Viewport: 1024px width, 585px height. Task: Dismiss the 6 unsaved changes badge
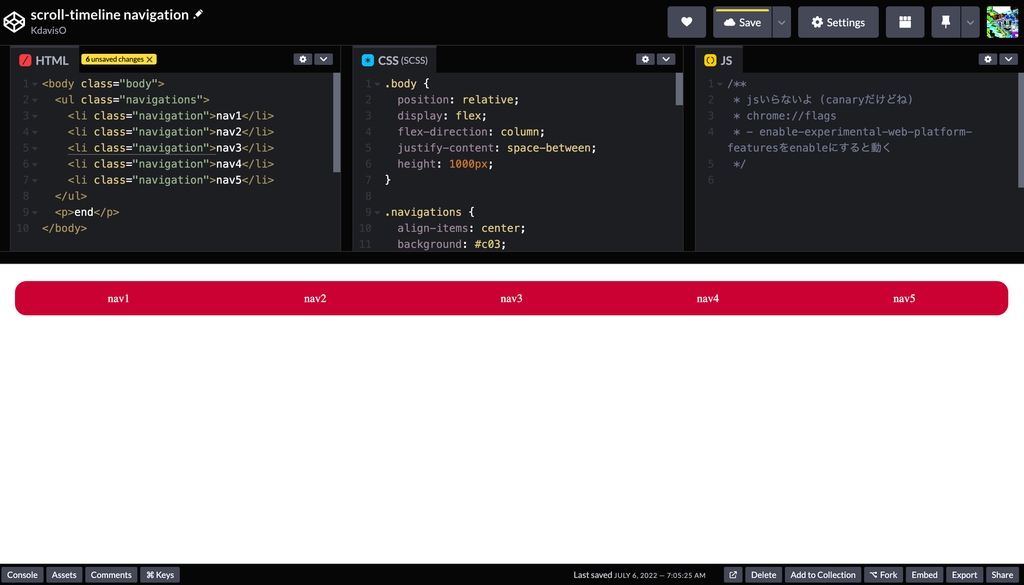coord(150,59)
